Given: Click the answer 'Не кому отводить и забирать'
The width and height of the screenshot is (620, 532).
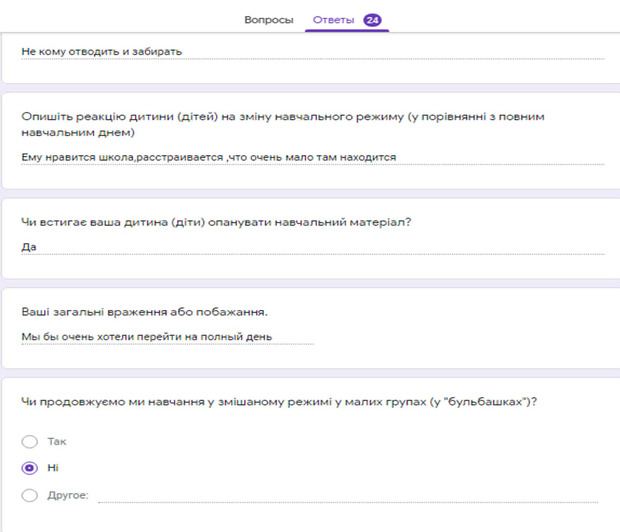Looking at the screenshot, I should coord(102,51).
